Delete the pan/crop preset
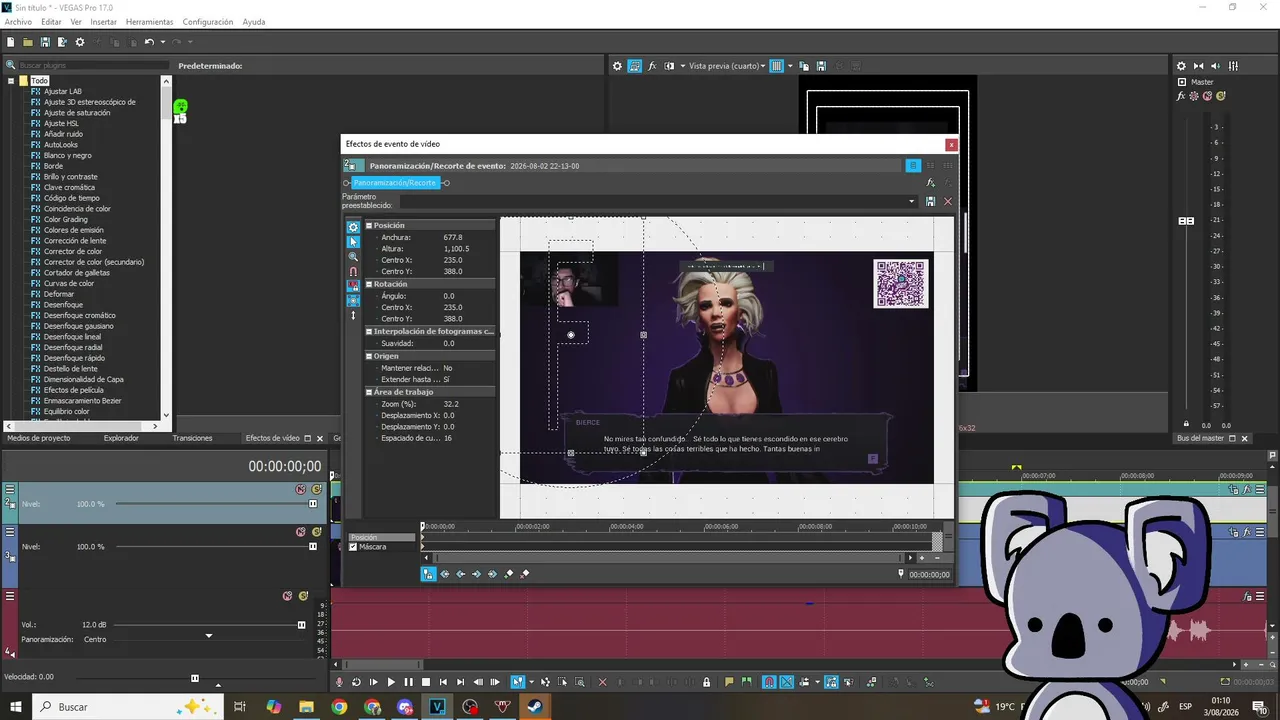Screen dimensions: 1280x720 click(948, 201)
